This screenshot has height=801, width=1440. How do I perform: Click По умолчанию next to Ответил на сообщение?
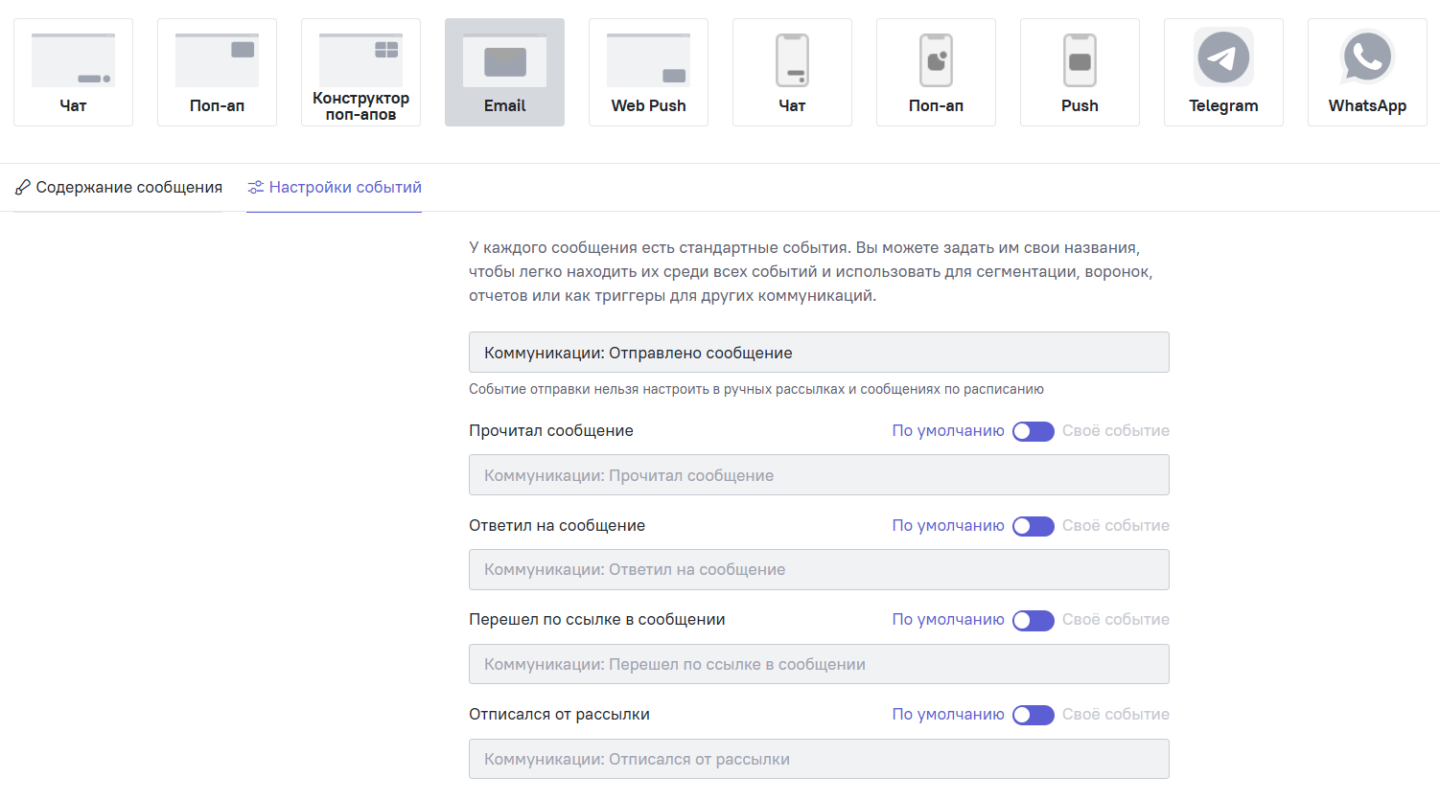948,526
